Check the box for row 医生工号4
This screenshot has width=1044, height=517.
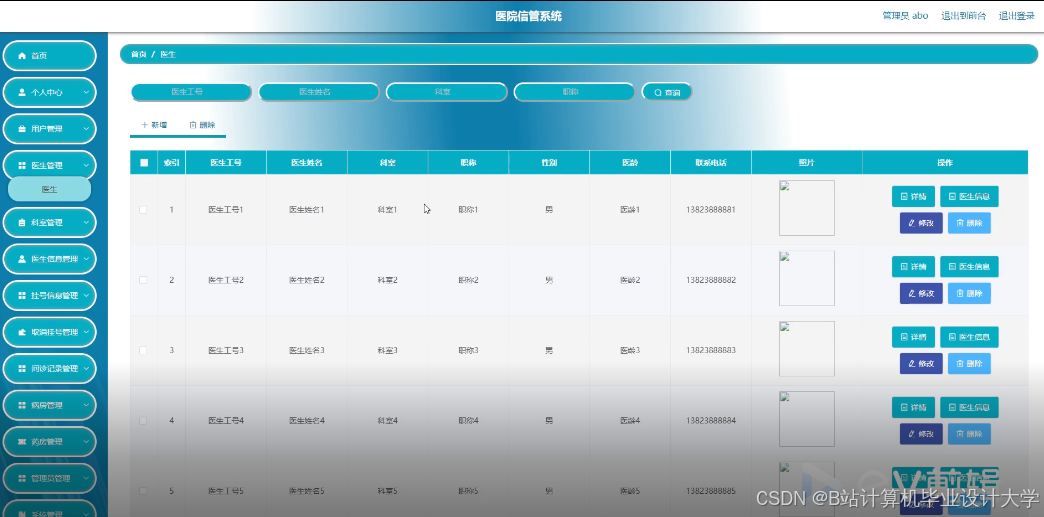pos(143,420)
